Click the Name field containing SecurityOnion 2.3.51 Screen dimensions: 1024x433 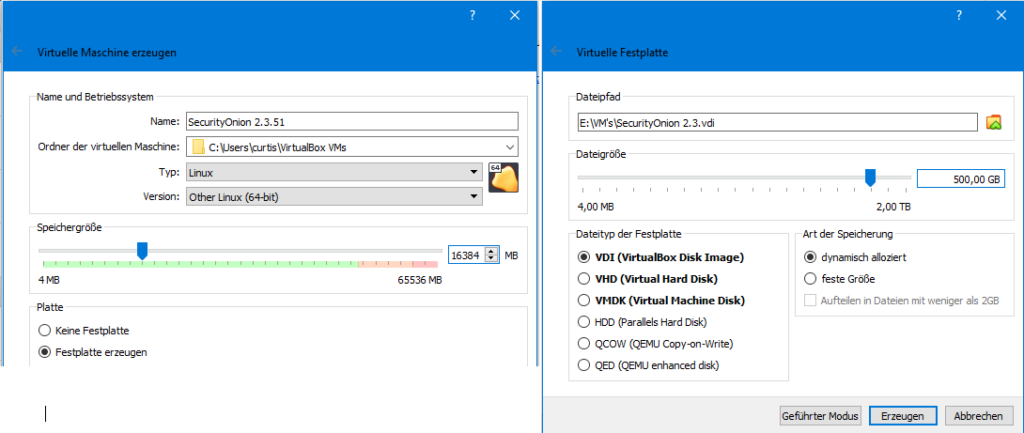[x=352, y=121]
